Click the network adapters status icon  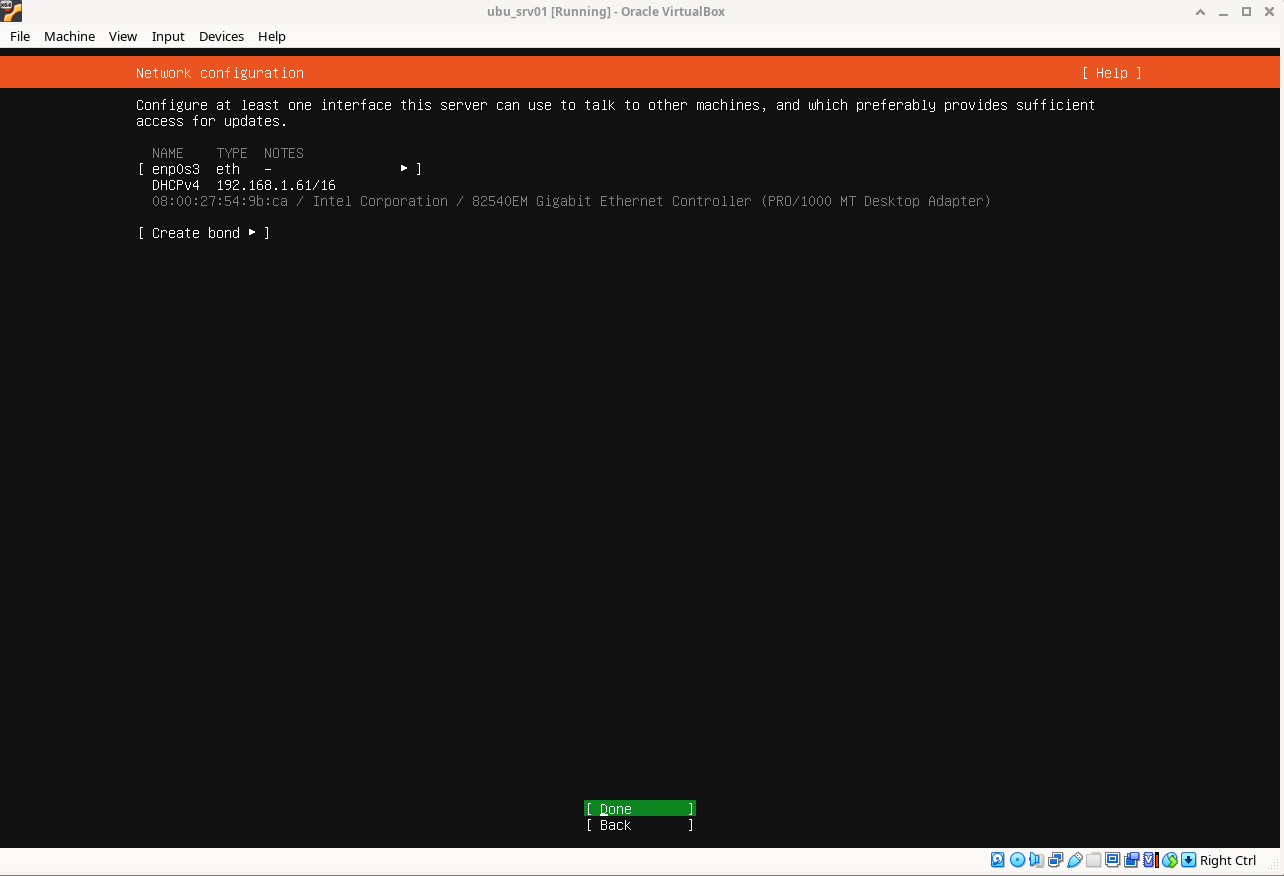tap(1055, 860)
